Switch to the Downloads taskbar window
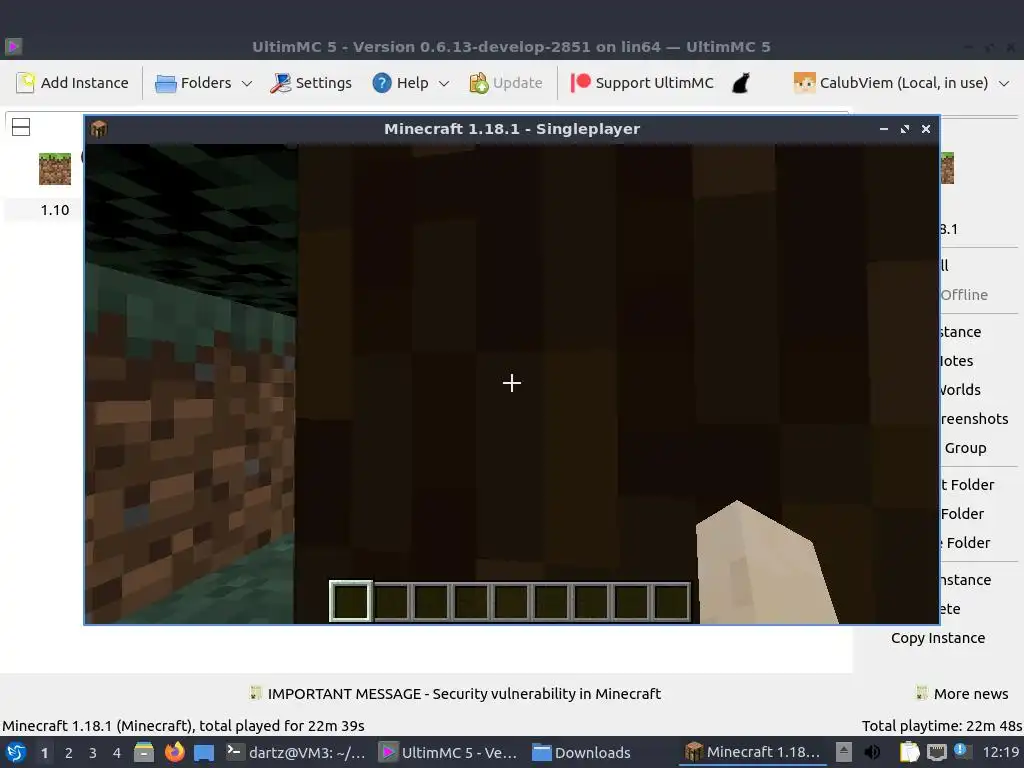This screenshot has height=768, width=1024. click(581, 752)
